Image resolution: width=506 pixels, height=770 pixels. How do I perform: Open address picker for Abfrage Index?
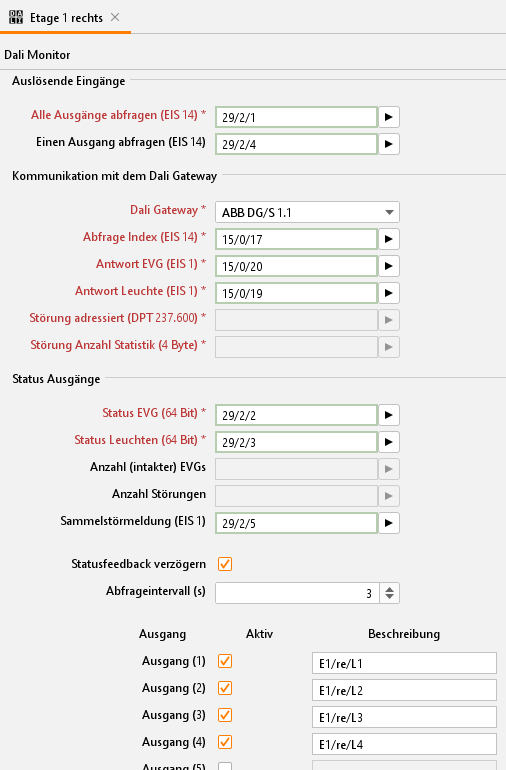389,239
